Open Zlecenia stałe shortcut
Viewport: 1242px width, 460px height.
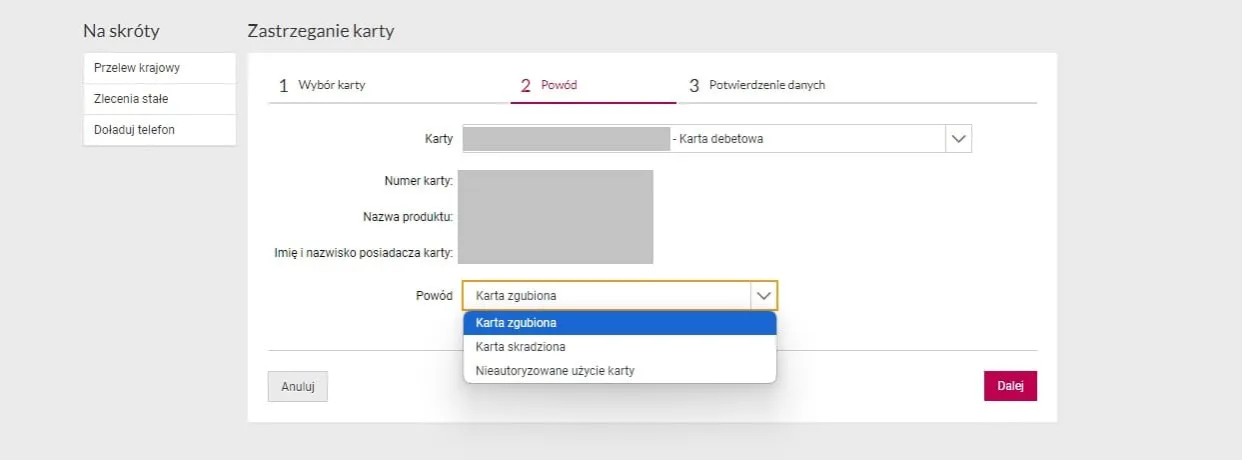(x=159, y=99)
